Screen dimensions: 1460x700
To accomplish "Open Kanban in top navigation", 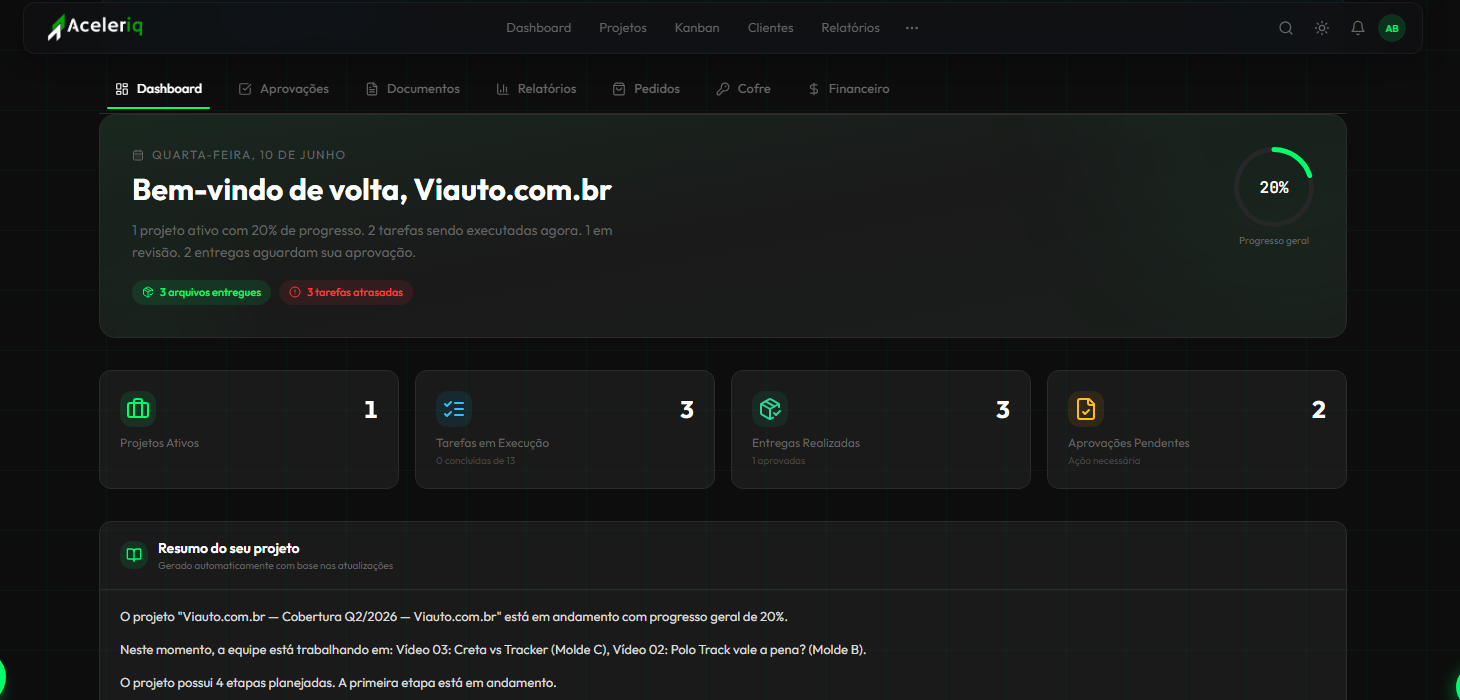I will point(697,28).
